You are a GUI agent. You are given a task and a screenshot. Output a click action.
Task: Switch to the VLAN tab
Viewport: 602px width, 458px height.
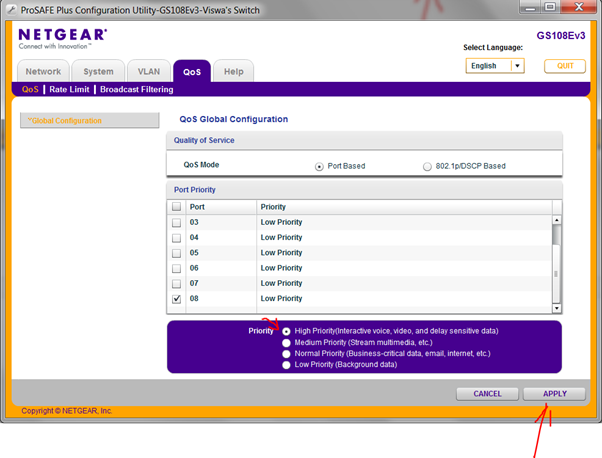(x=149, y=71)
